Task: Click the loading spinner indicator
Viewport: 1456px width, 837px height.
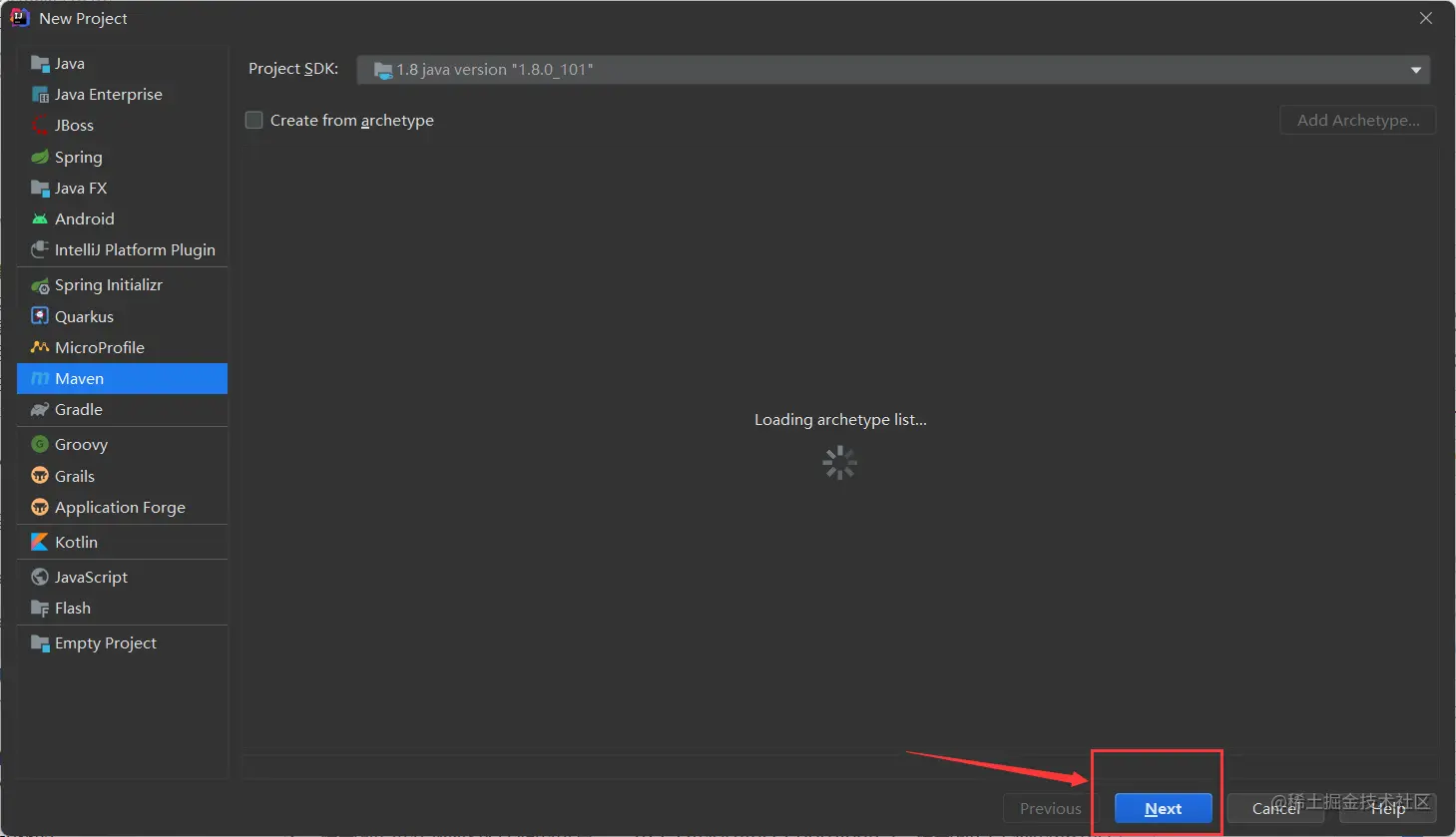Action: pos(840,462)
